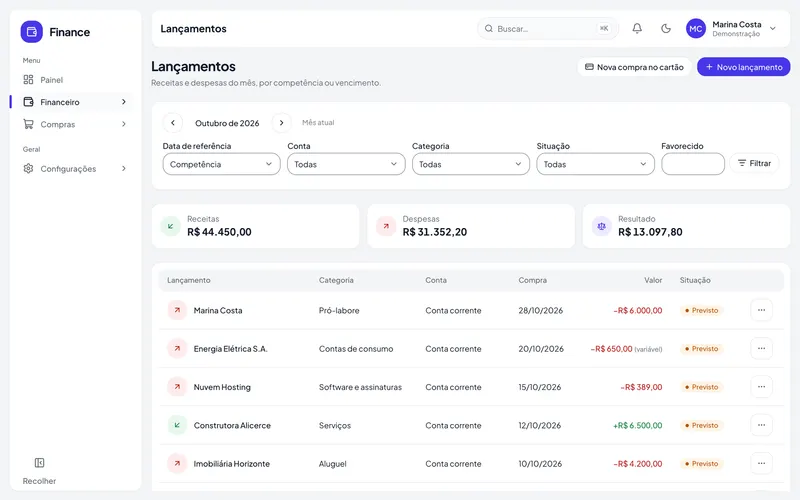800x500 pixels.
Task: Go to previous month arrow
Action: tap(173, 123)
